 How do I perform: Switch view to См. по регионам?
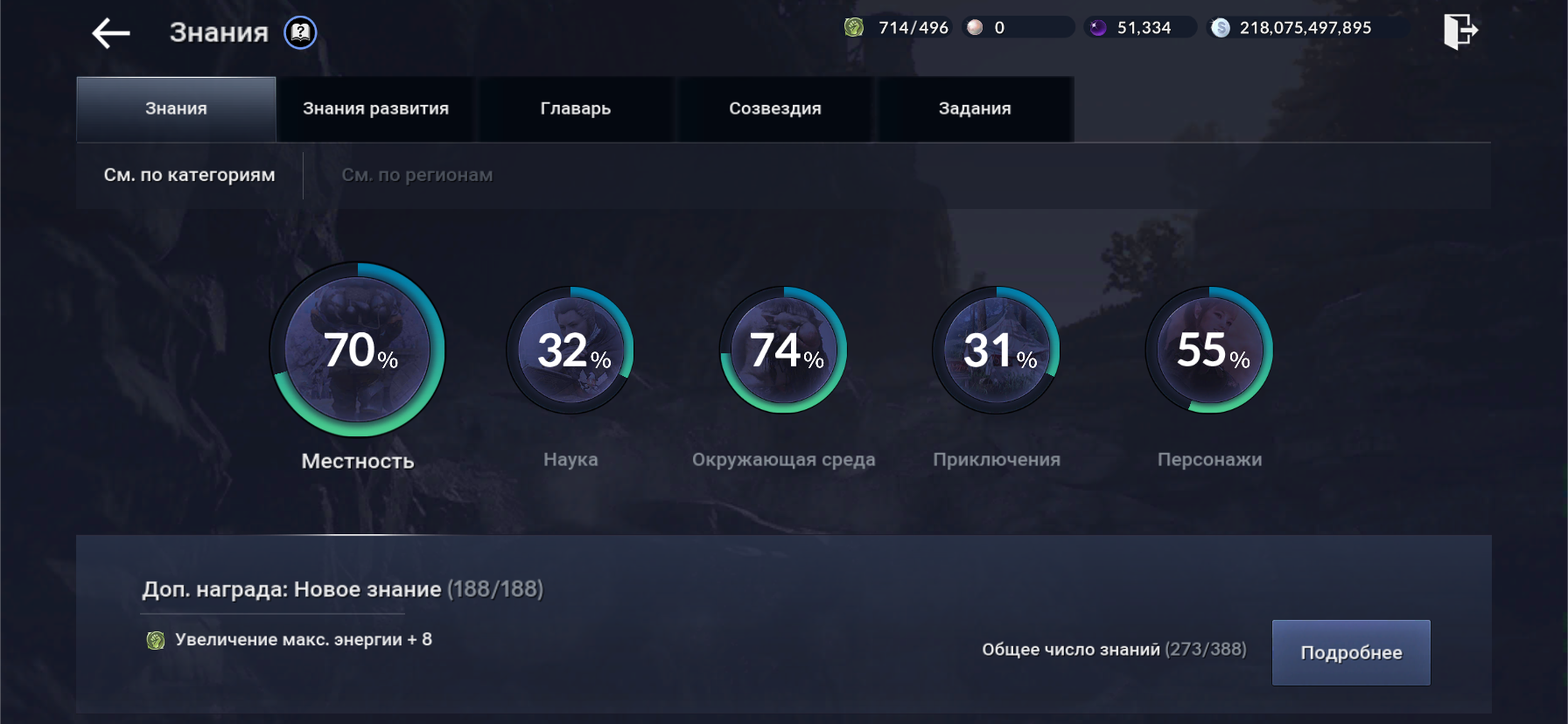(x=416, y=175)
